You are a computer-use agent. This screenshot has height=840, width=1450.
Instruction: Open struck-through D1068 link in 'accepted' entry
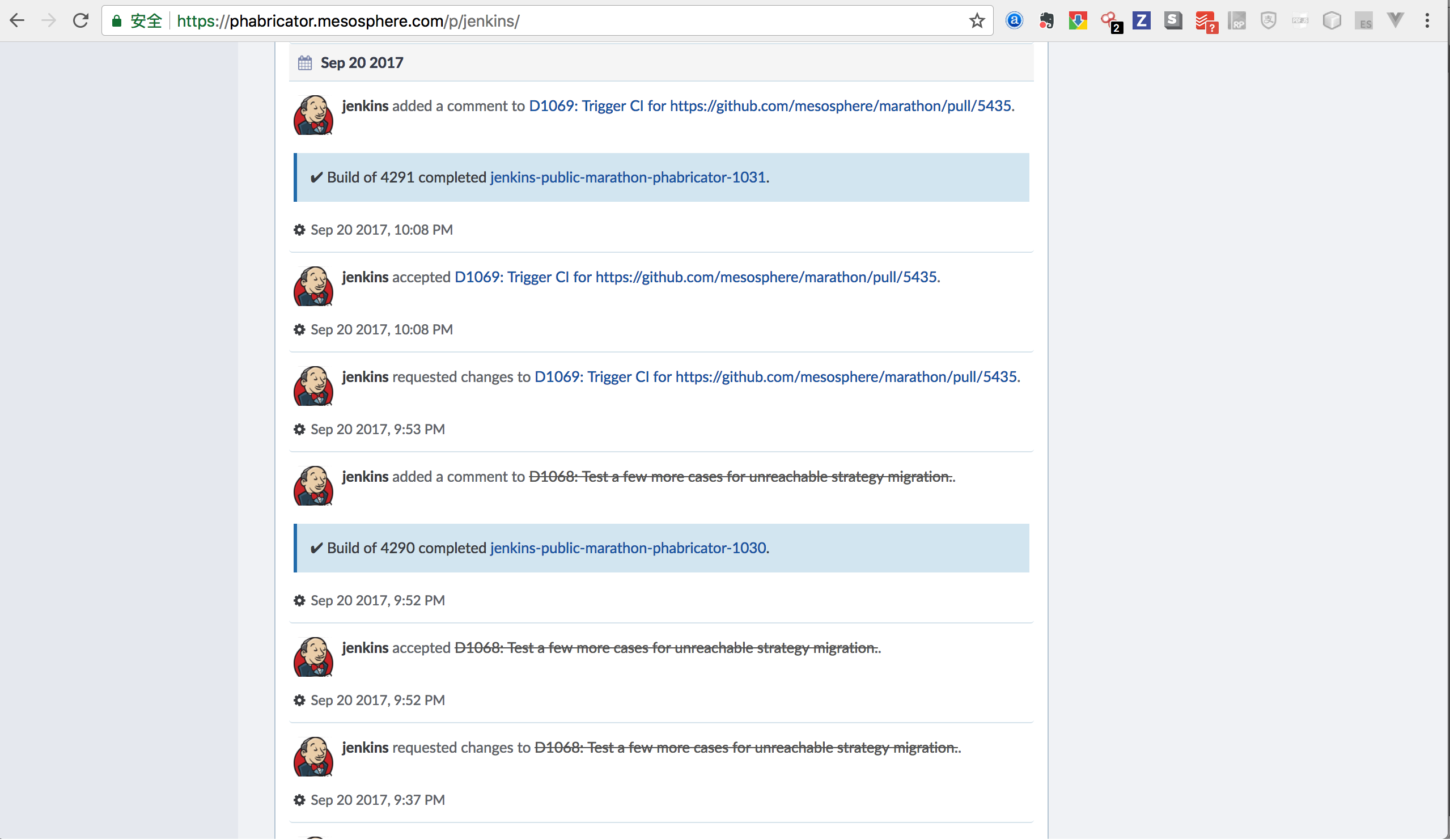pos(665,648)
